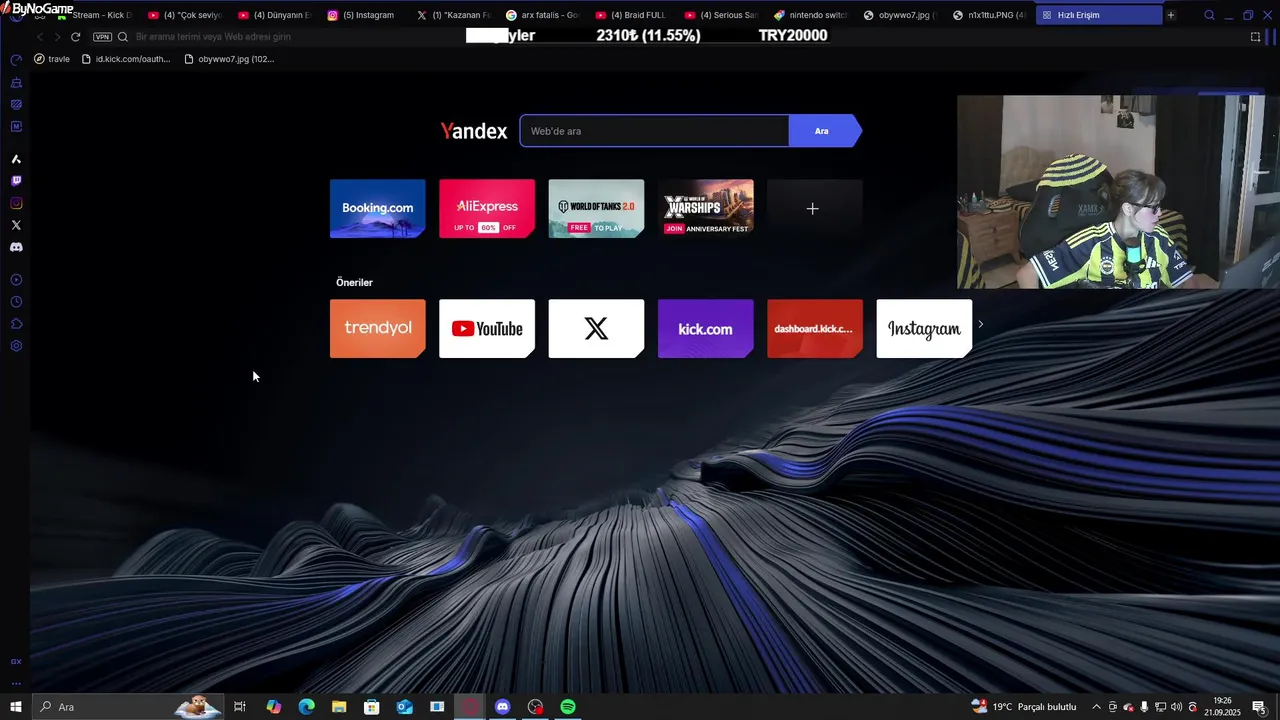Switch to the (4) Serious Sam tab
The height and width of the screenshot is (720, 1280).
pos(727,15)
